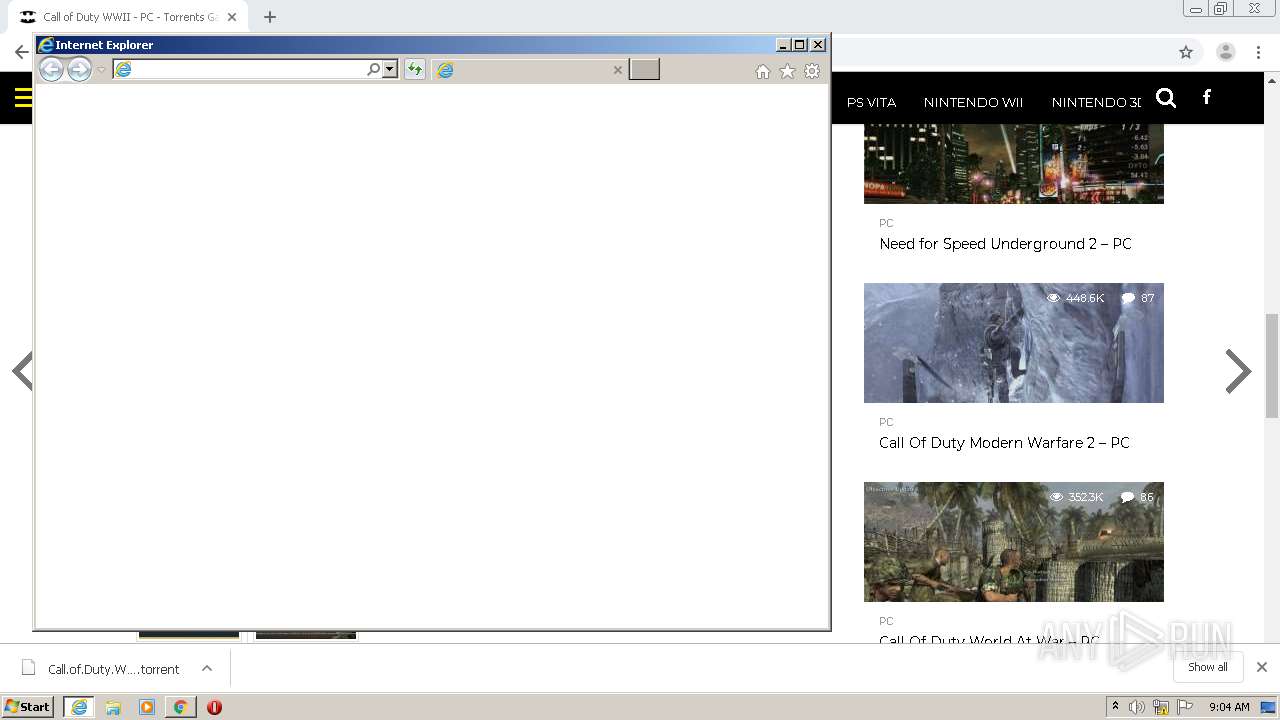The height and width of the screenshot is (720, 1280).
Task: Open a new Chrome tab with plus
Action: pyautogui.click(x=269, y=17)
